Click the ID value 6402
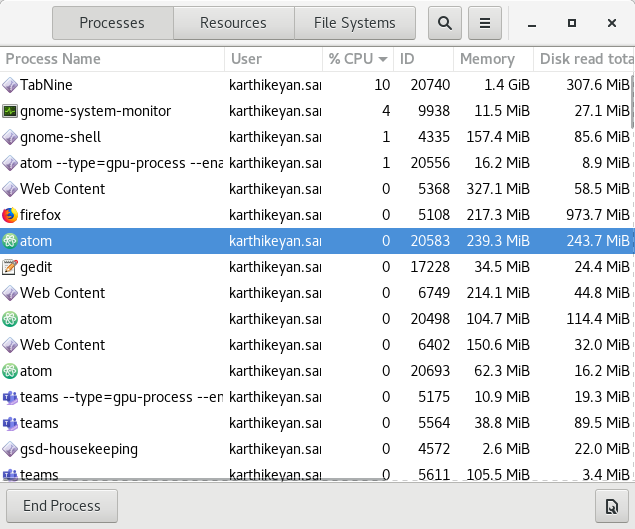Image resolution: width=635 pixels, height=529 pixels. pyautogui.click(x=434, y=345)
